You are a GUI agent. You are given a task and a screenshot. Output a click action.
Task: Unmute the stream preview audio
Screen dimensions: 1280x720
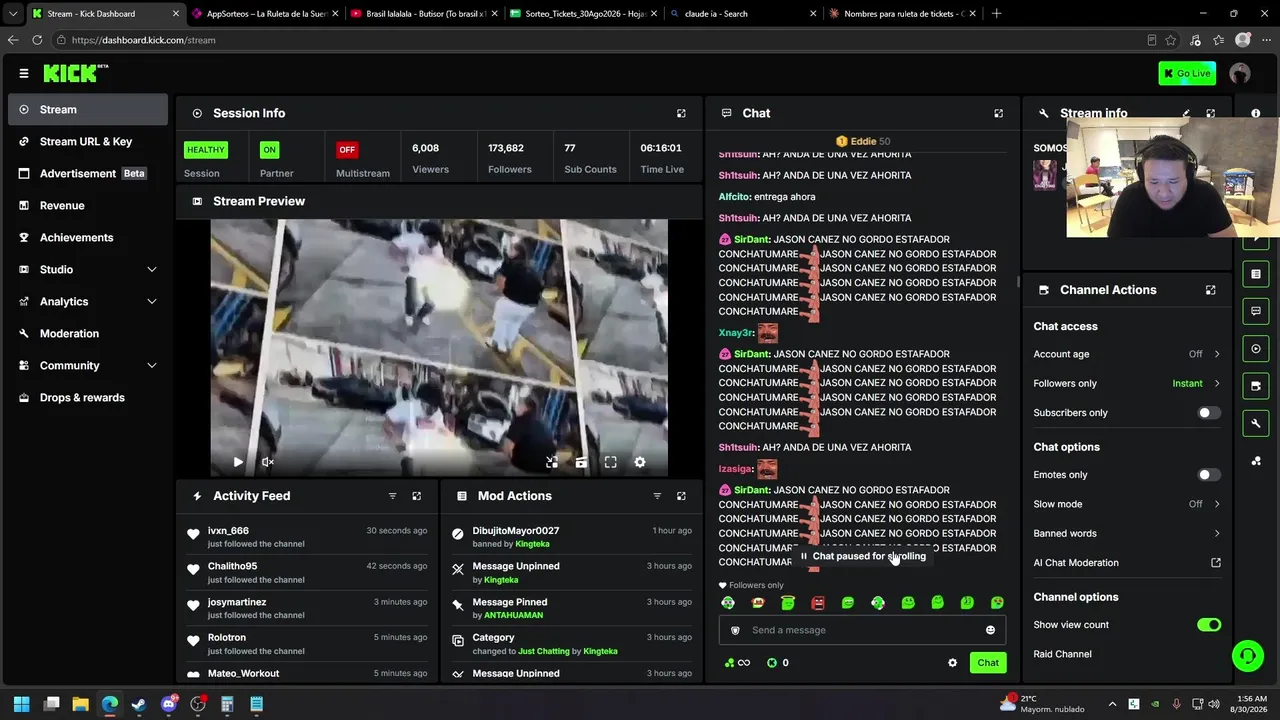(267, 462)
